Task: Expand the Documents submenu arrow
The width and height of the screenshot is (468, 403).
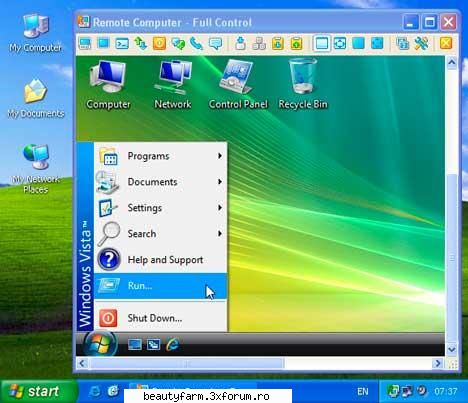Action: coord(220,182)
